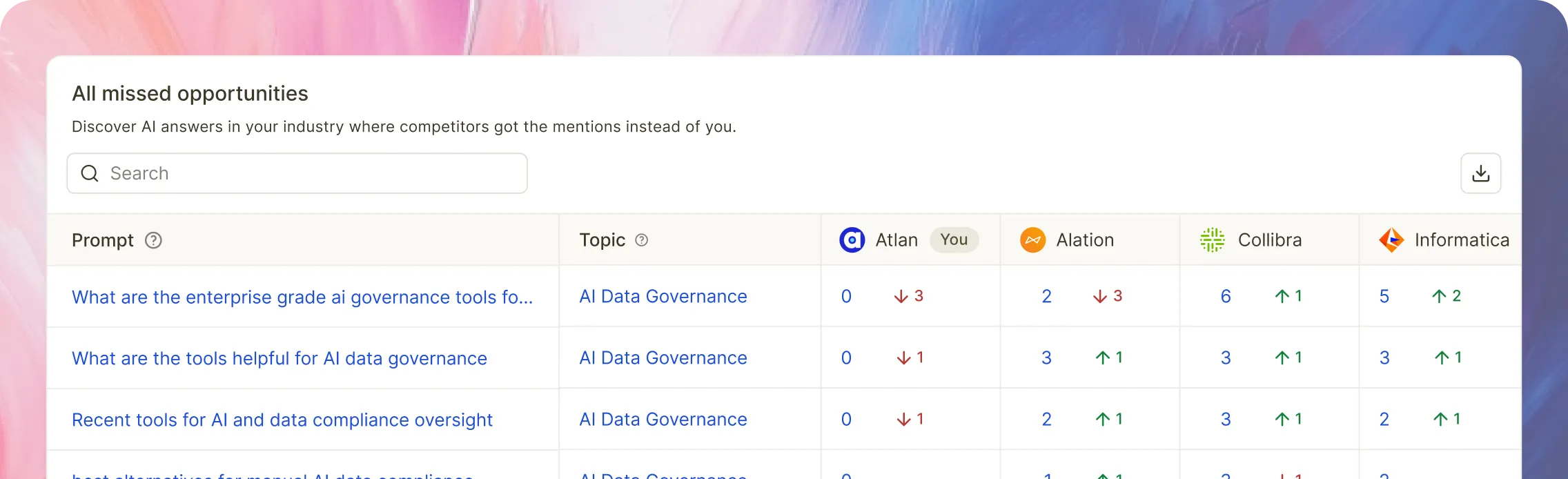Type in the Search input field
This screenshot has width=1568, height=479.
[x=311, y=173]
